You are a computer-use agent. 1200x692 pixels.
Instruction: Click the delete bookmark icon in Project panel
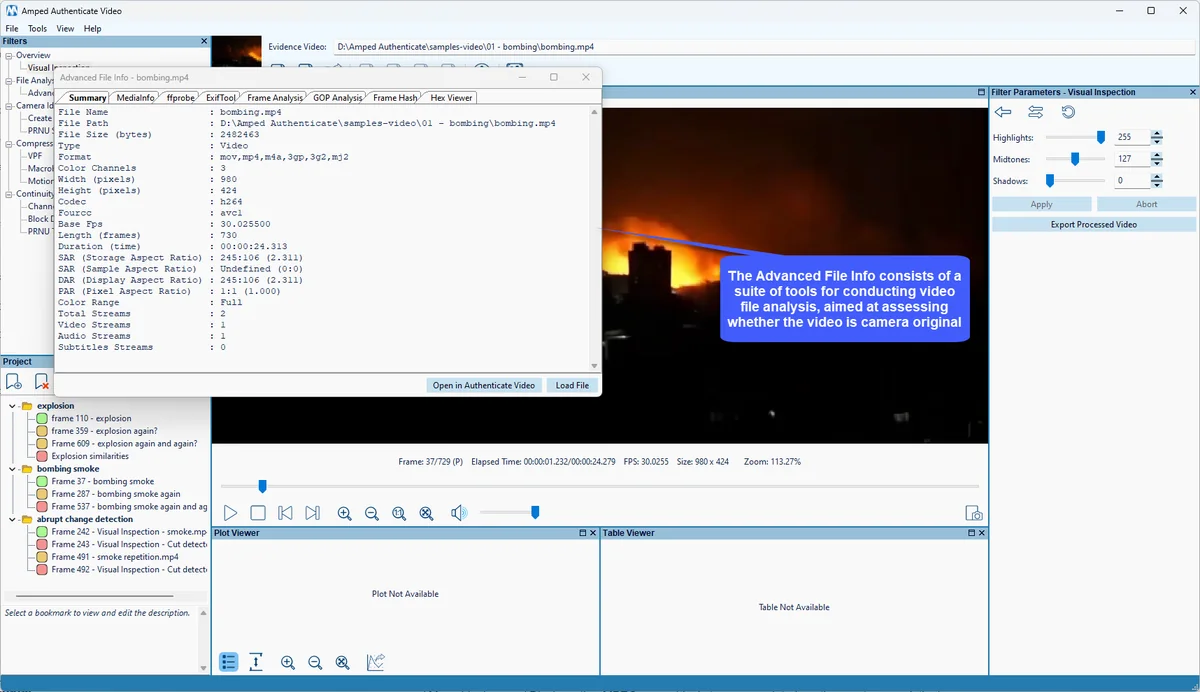[x=42, y=381]
